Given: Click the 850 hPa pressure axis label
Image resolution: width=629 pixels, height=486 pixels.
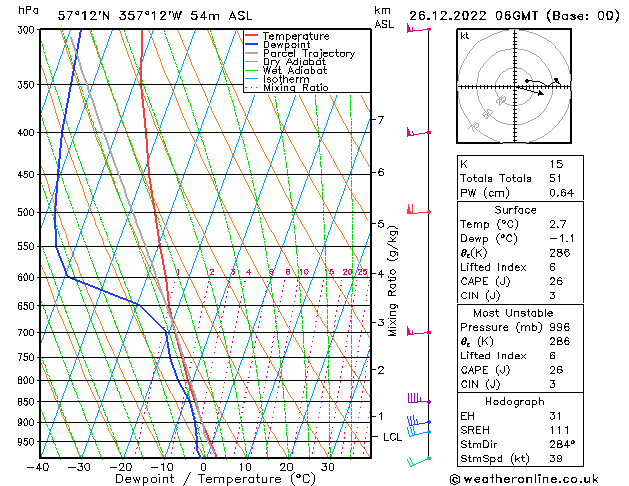Looking at the screenshot, I should (x=26, y=401).
